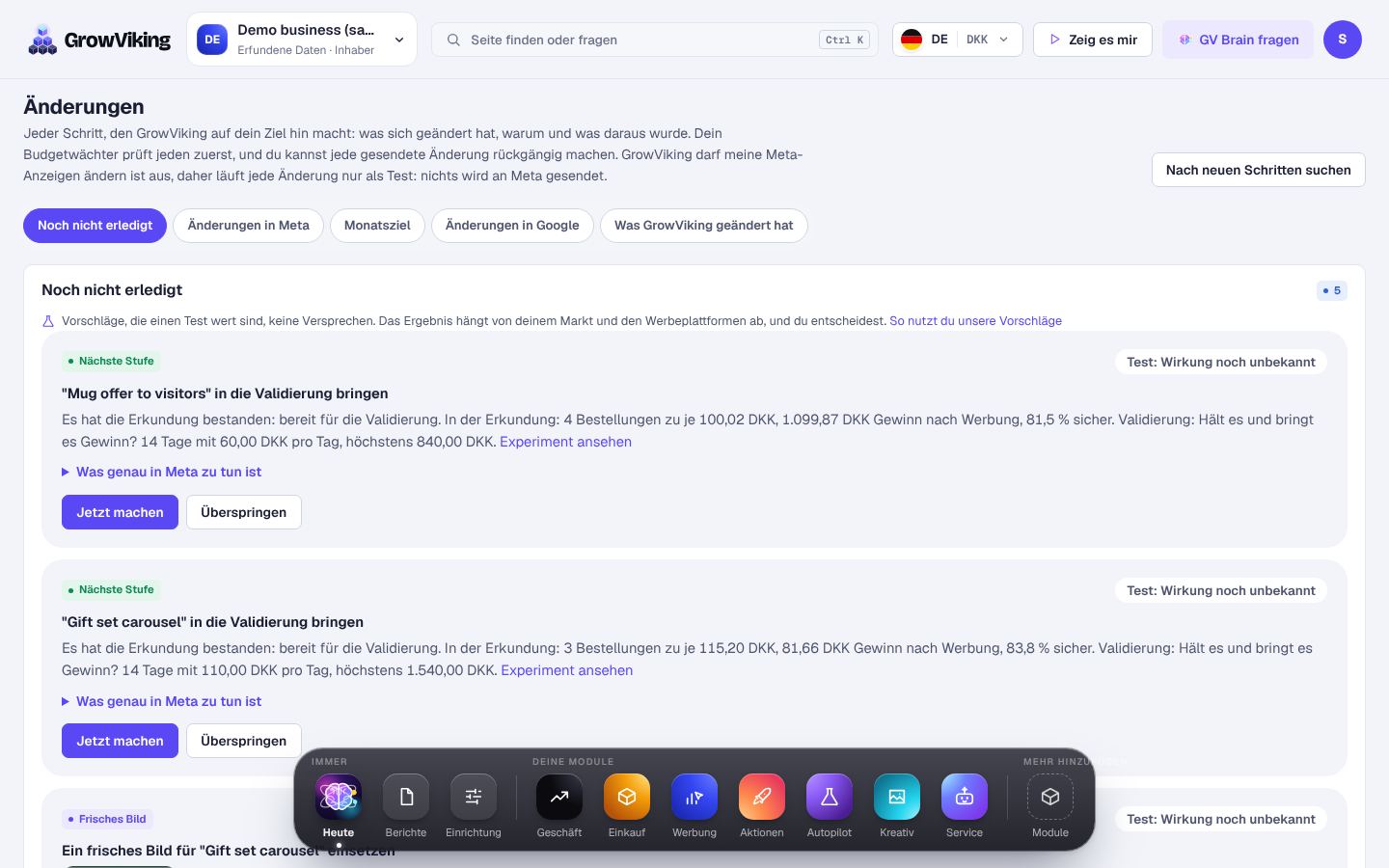Open the Geschäft trend icon
The height and width of the screenshot is (868, 1389).
559,798
